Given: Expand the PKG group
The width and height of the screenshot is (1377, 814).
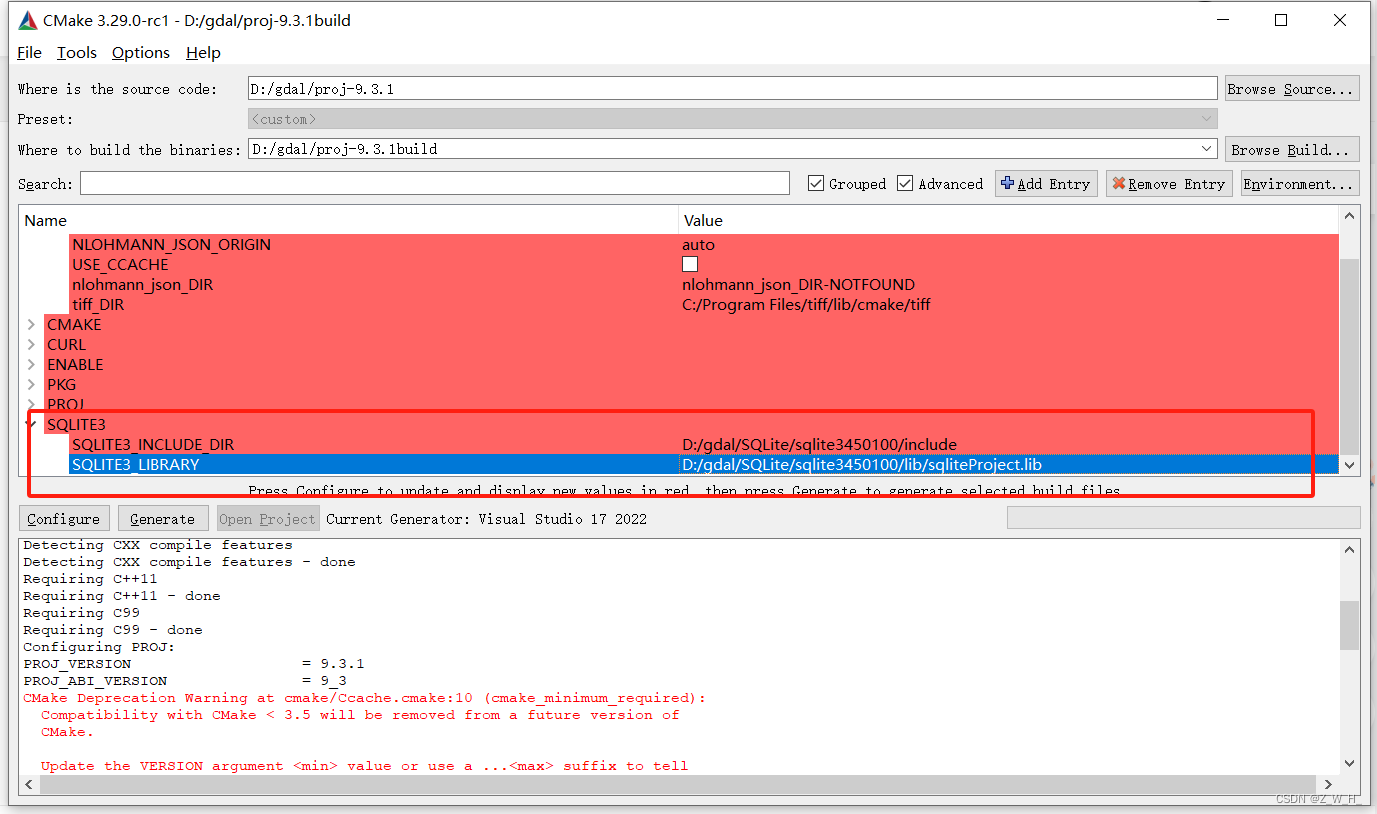Looking at the screenshot, I should coord(32,384).
